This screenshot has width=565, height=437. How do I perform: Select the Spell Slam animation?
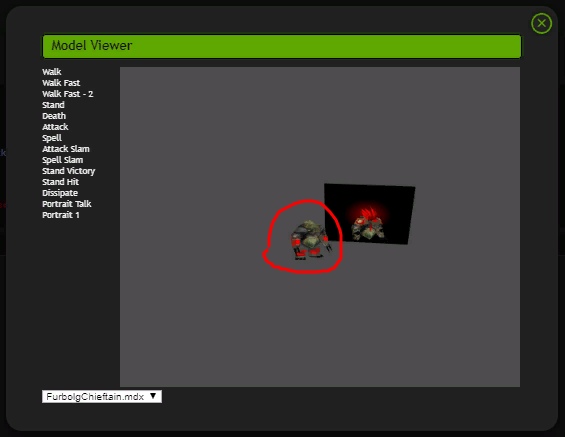point(62,160)
